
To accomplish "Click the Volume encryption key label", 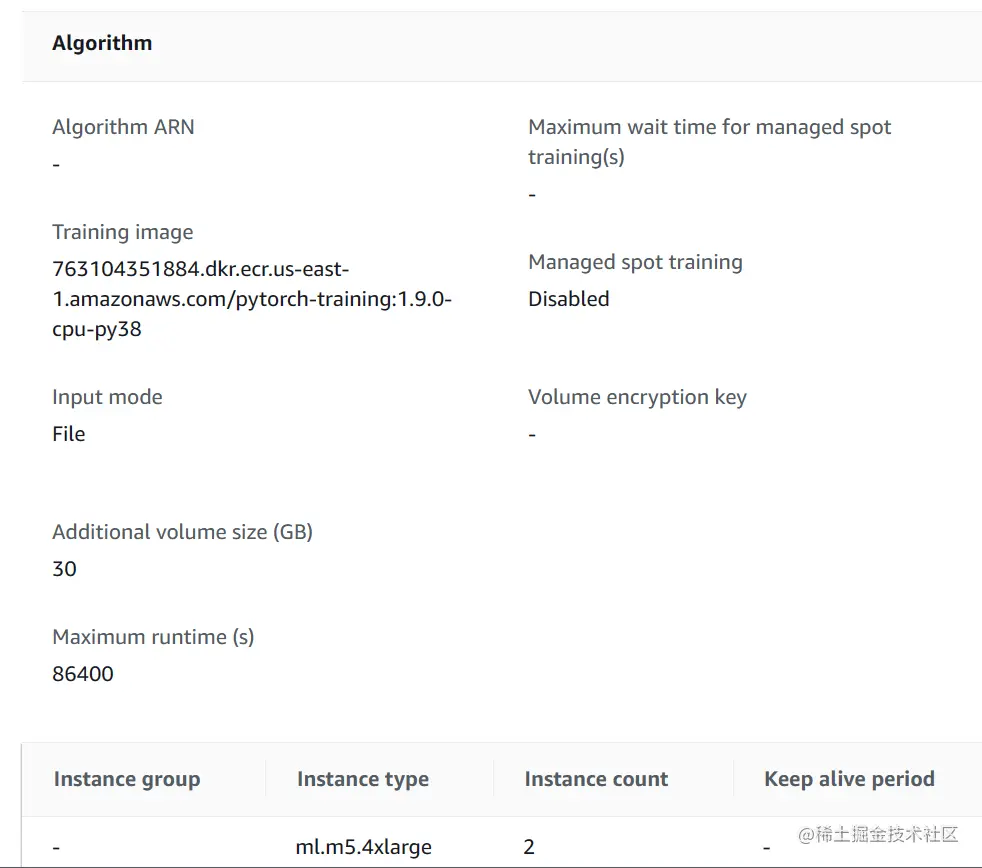I will pyautogui.click(x=637, y=397).
